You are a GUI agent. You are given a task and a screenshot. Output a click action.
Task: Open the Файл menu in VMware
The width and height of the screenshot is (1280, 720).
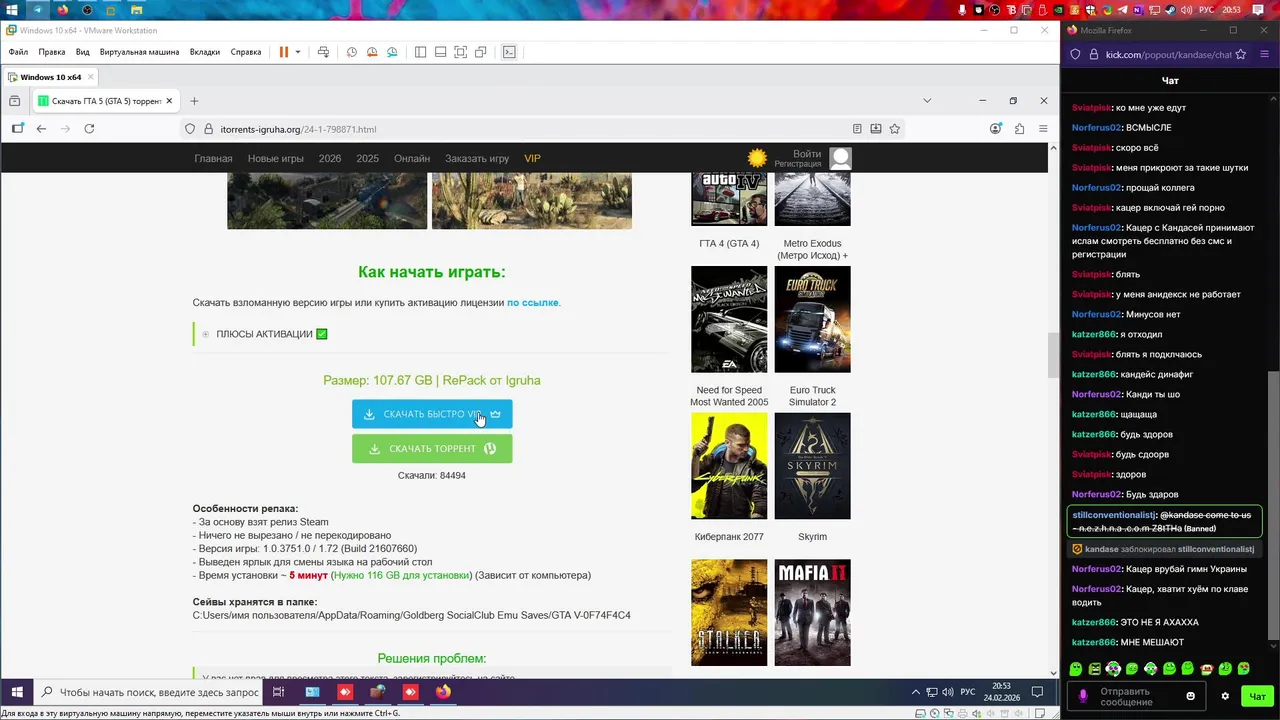(18, 52)
